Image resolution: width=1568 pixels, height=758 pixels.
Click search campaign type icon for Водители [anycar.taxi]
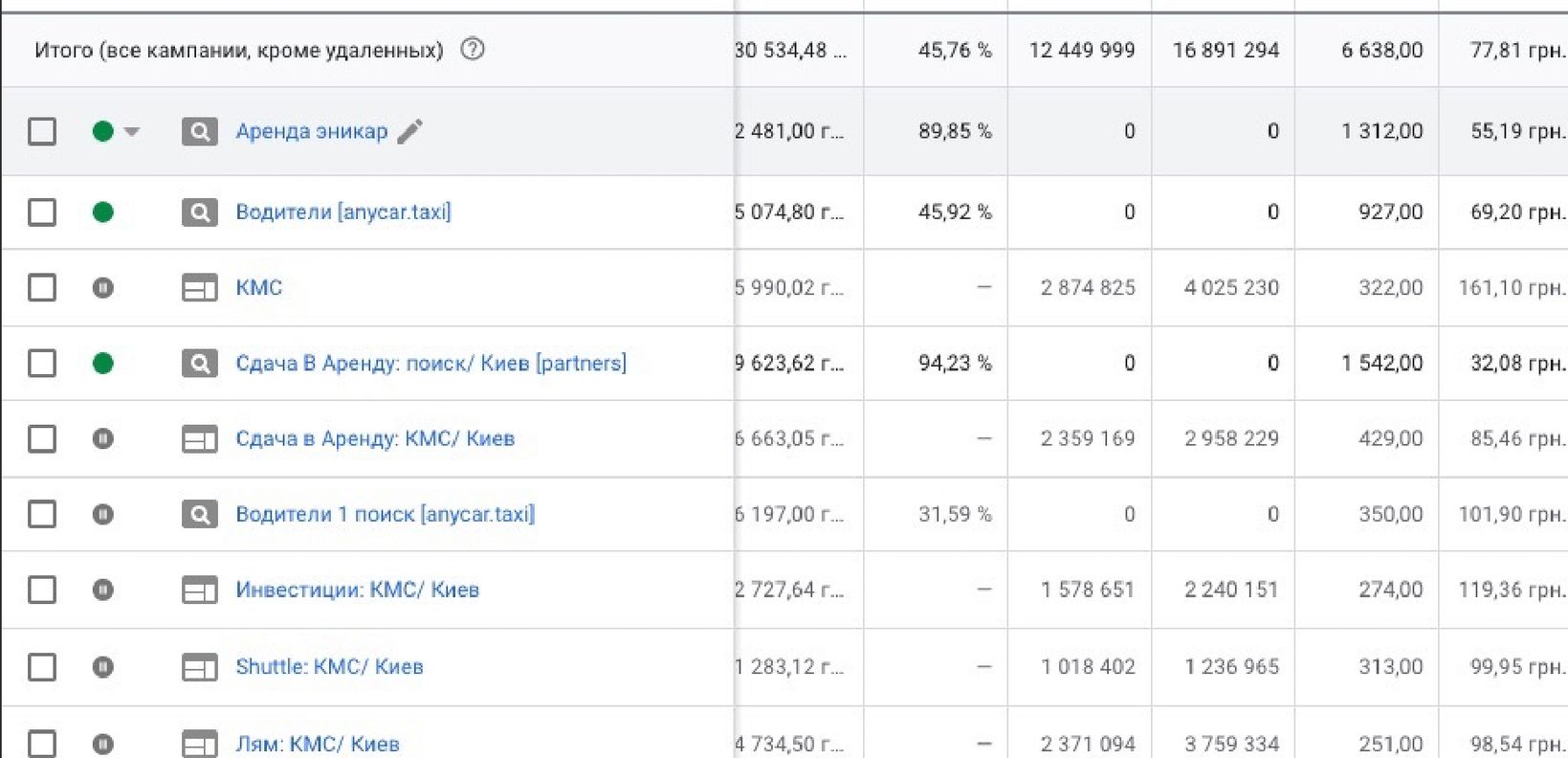point(200,212)
